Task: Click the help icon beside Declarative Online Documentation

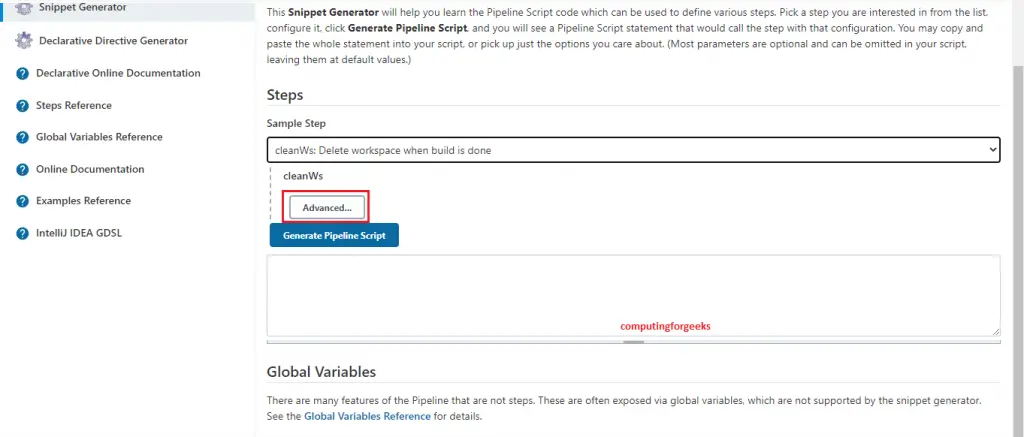Action: click(22, 74)
